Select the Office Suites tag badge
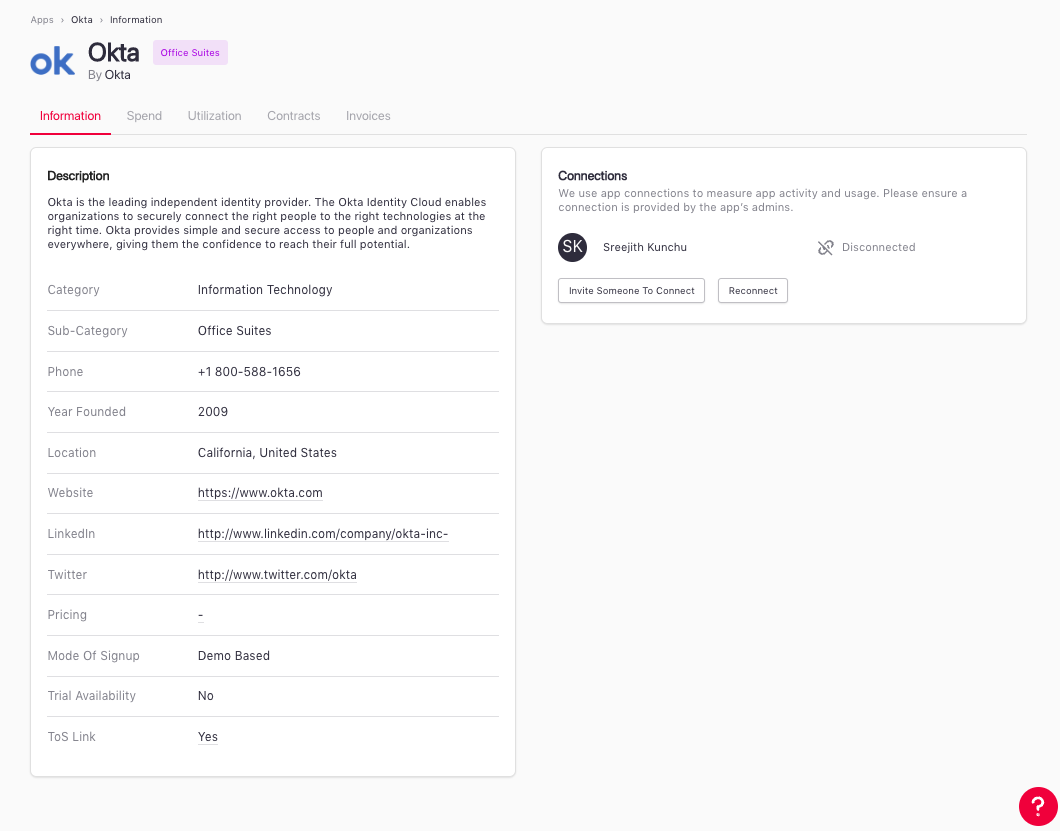Screen dimensions: 1060x831 click(x=190, y=53)
